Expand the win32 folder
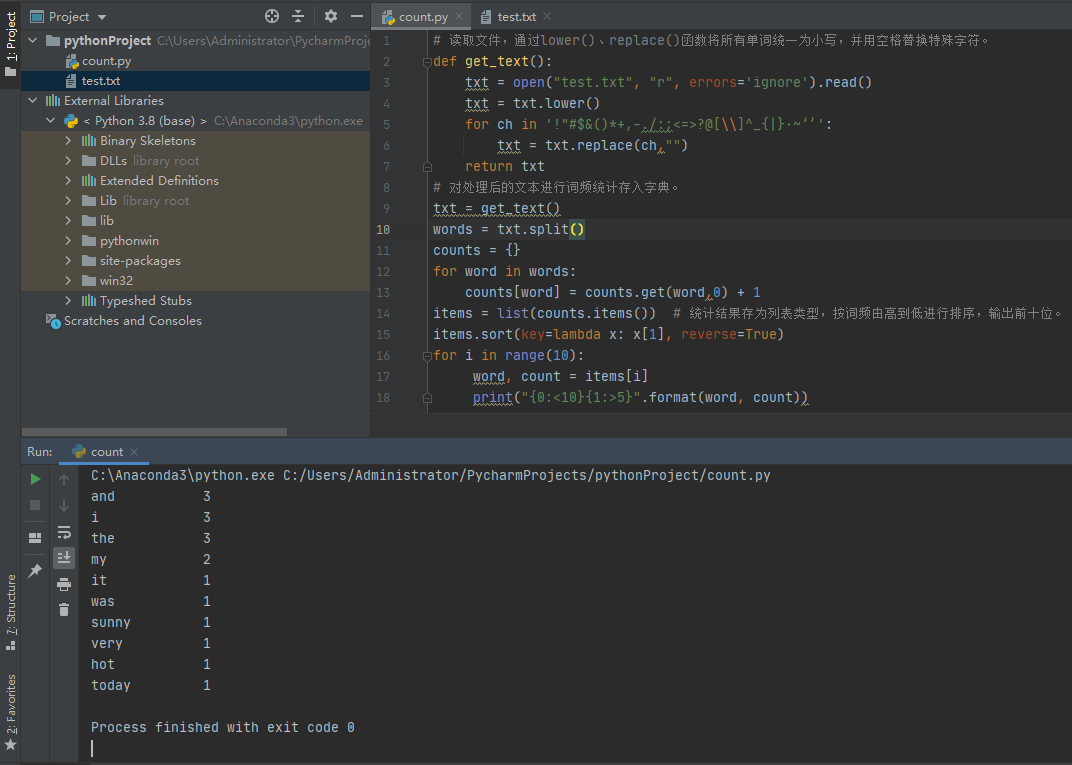This screenshot has width=1072, height=765. [68, 281]
